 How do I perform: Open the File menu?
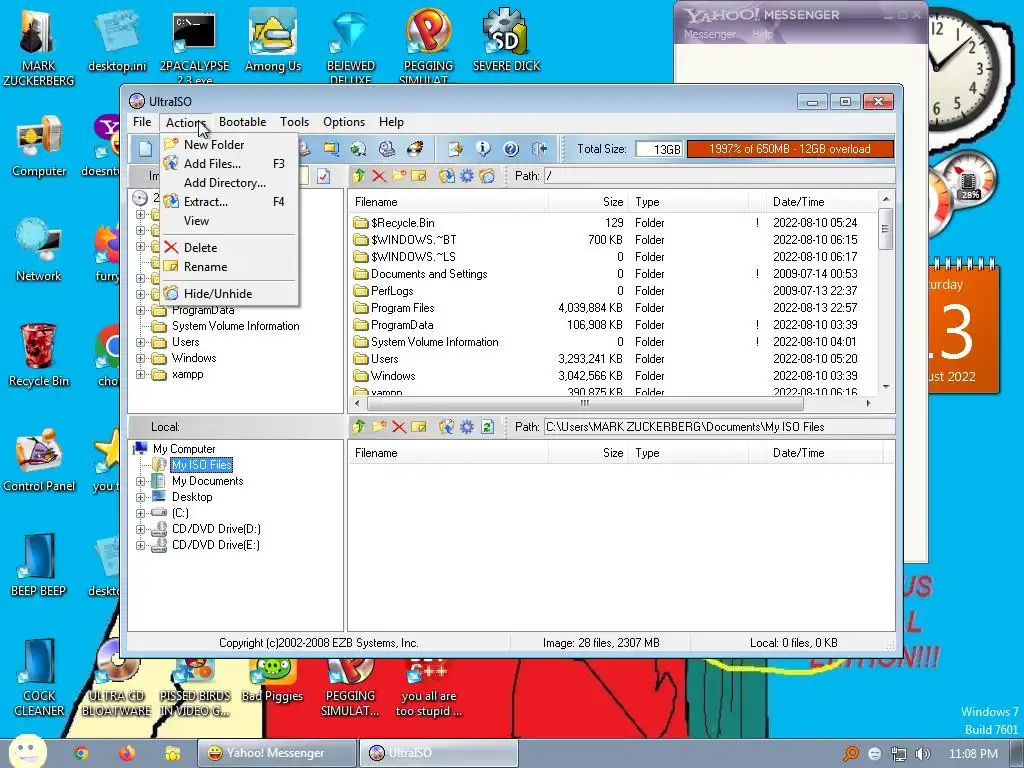(142, 122)
